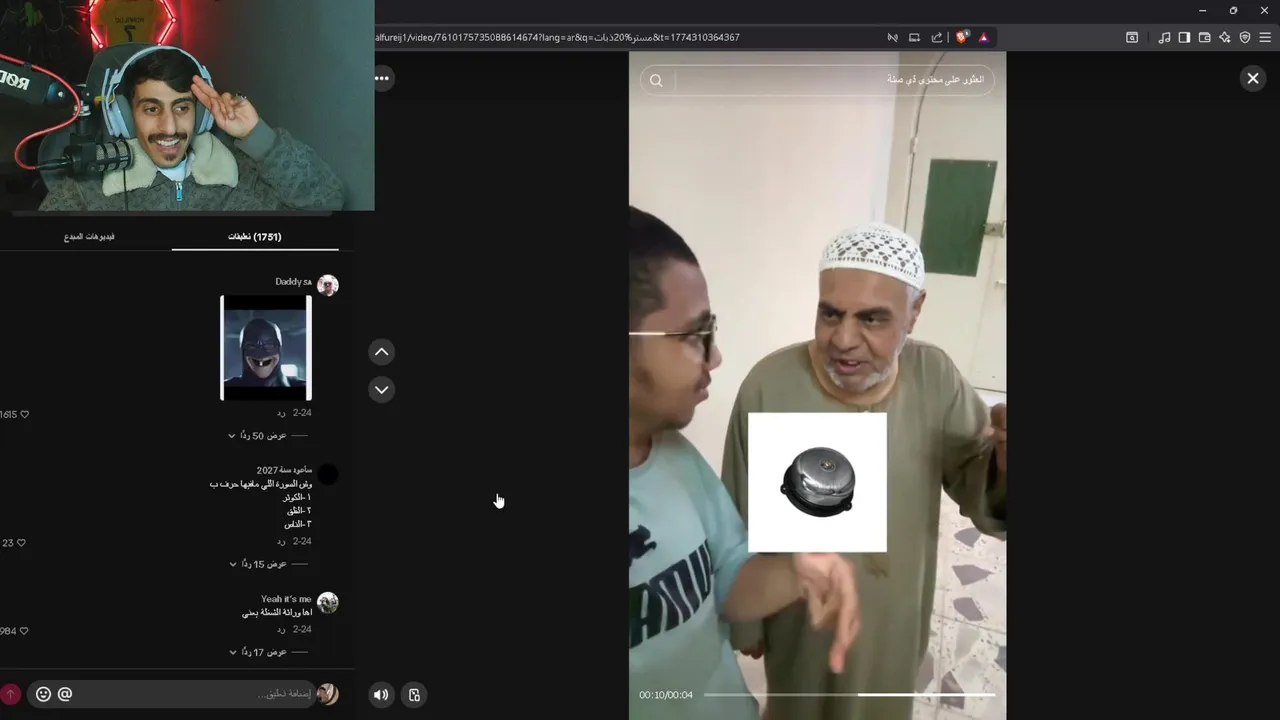Reply to the Daddy SA comment

pyautogui.click(x=281, y=413)
